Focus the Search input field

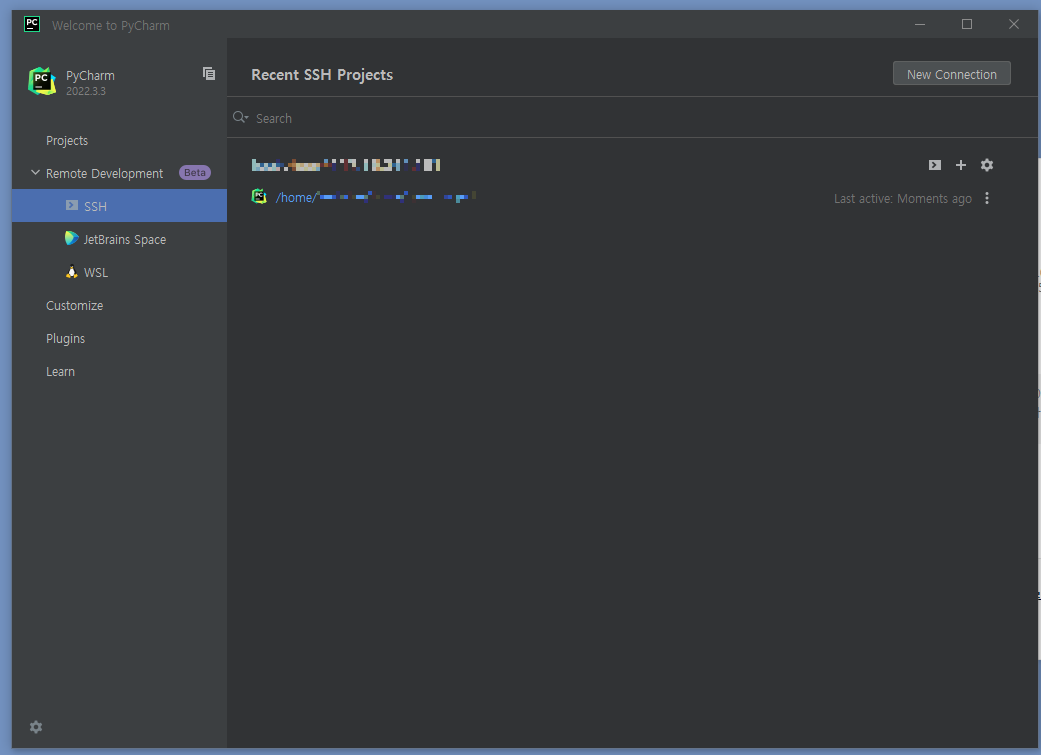point(631,118)
